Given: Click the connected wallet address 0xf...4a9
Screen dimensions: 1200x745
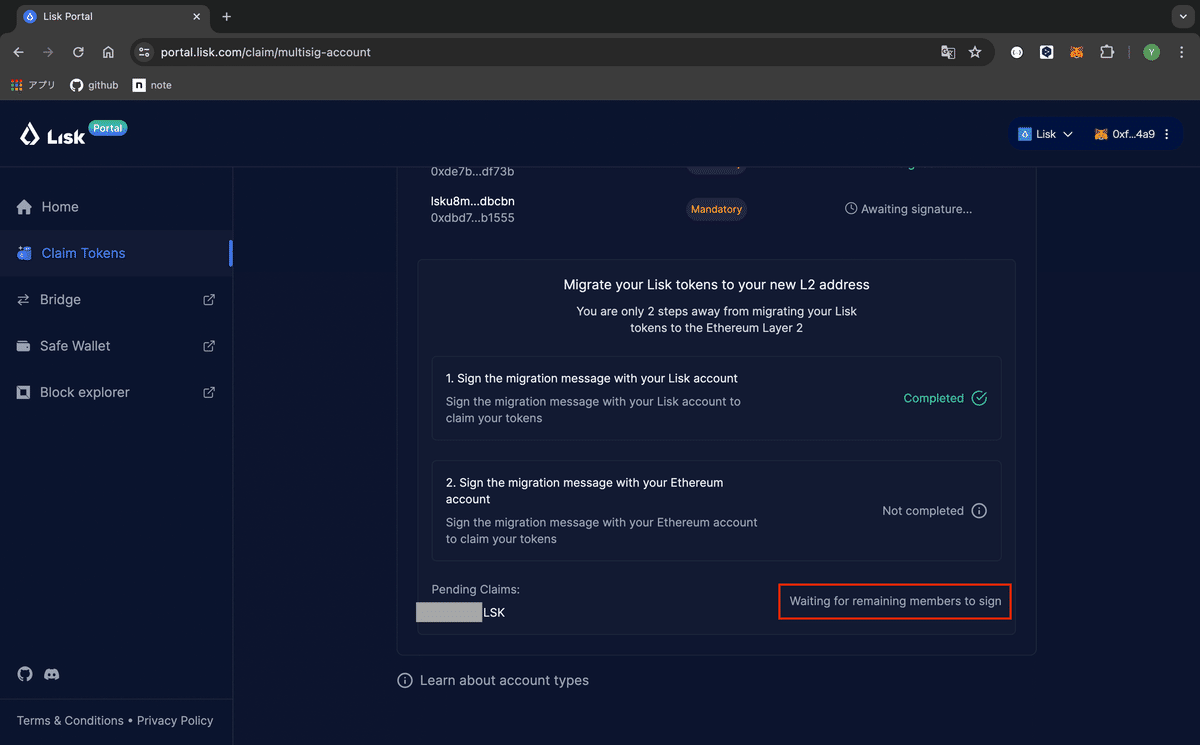Looking at the screenshot, I should 1133,134.
